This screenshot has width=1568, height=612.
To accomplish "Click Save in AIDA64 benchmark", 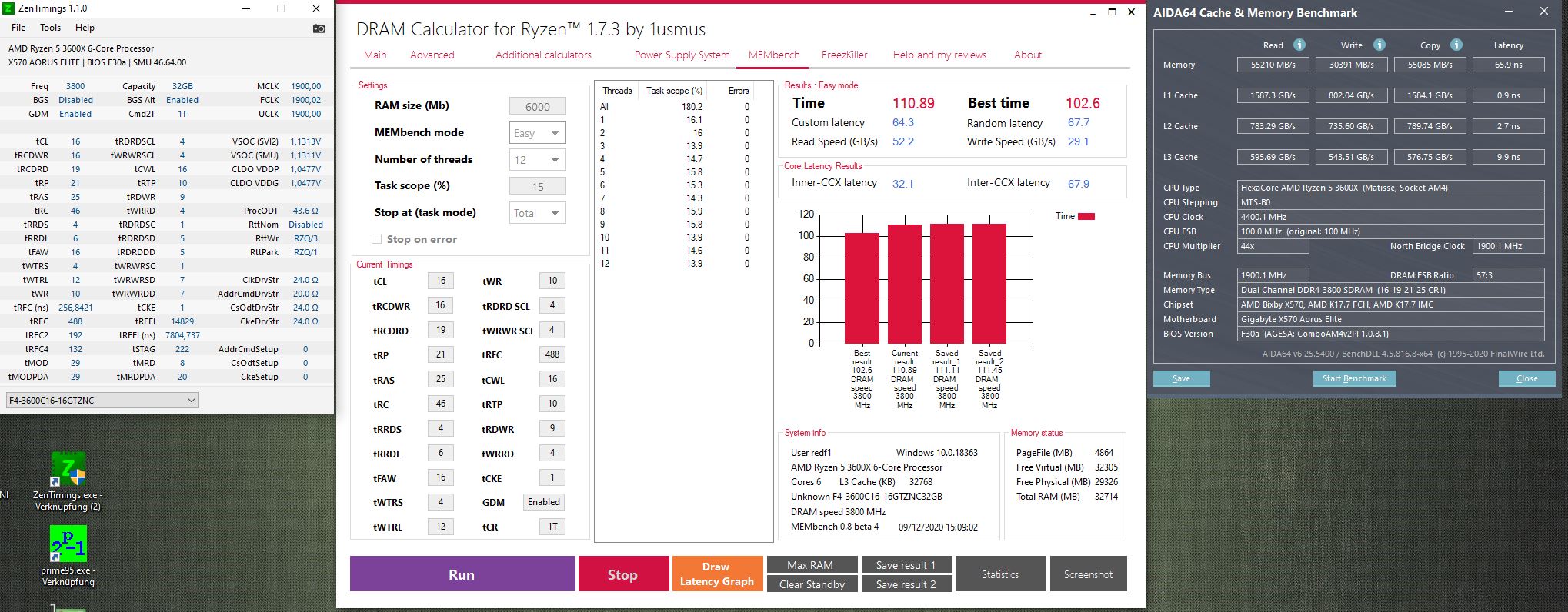I will [1181, 378].
